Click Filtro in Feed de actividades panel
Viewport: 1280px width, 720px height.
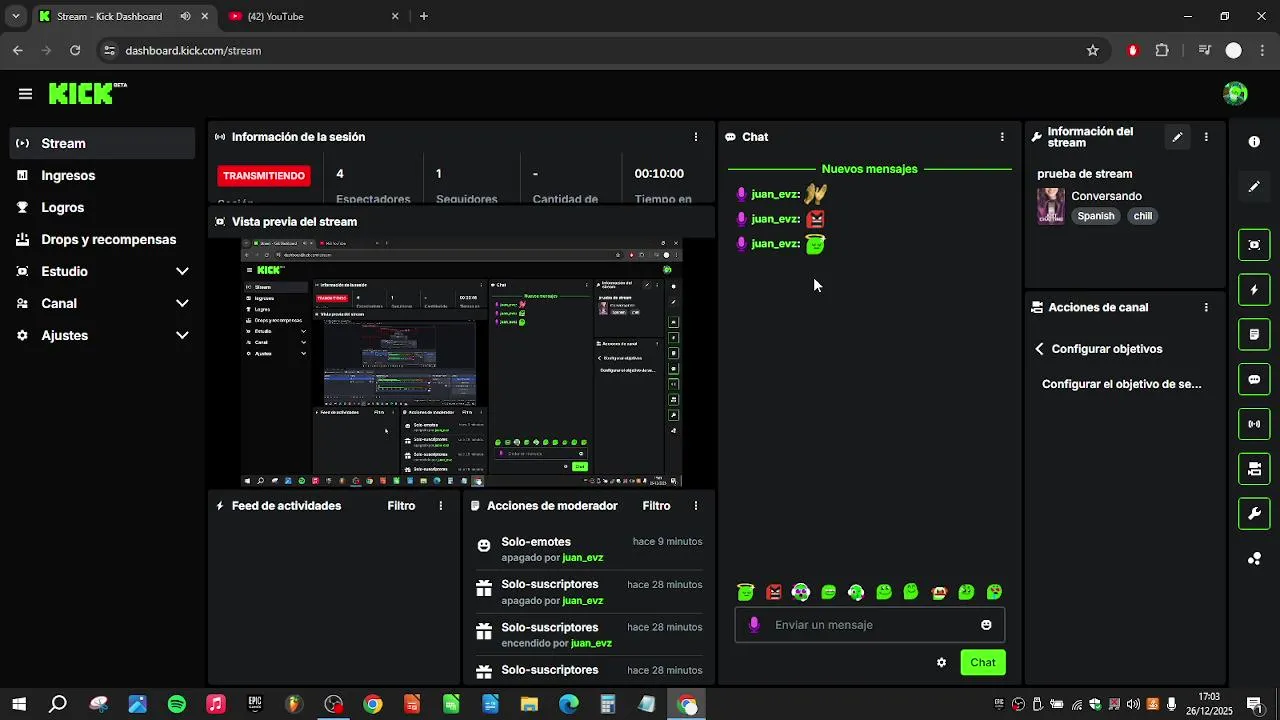click(401, 506)
